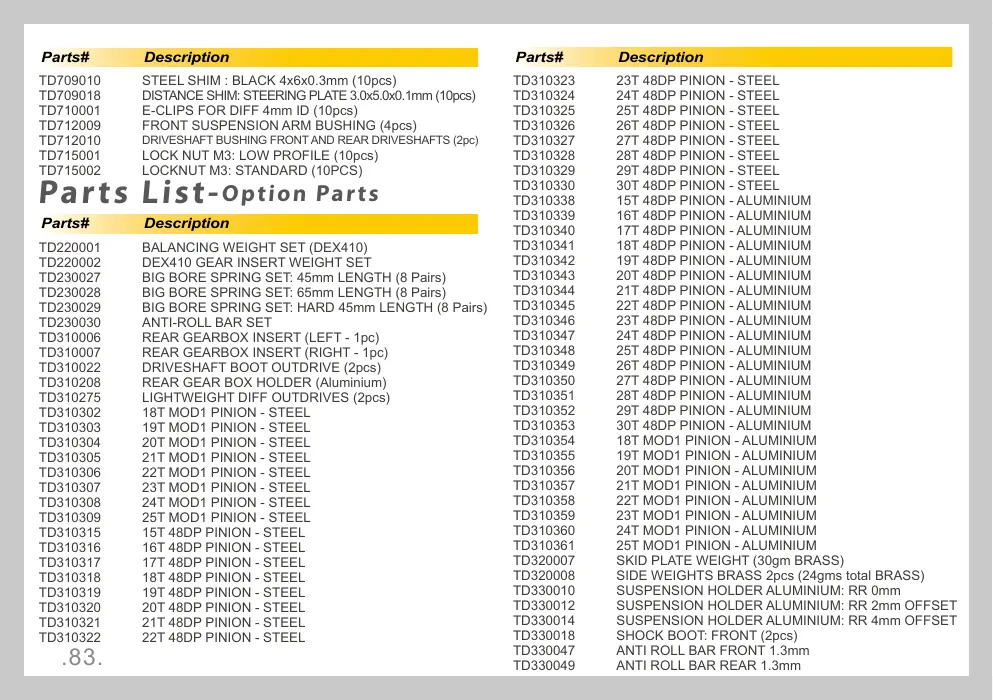Viewport: 993px width, 700px height.
Task: Click 30T 48DP PINION - STEEL row
Action: tap(646, 186)
